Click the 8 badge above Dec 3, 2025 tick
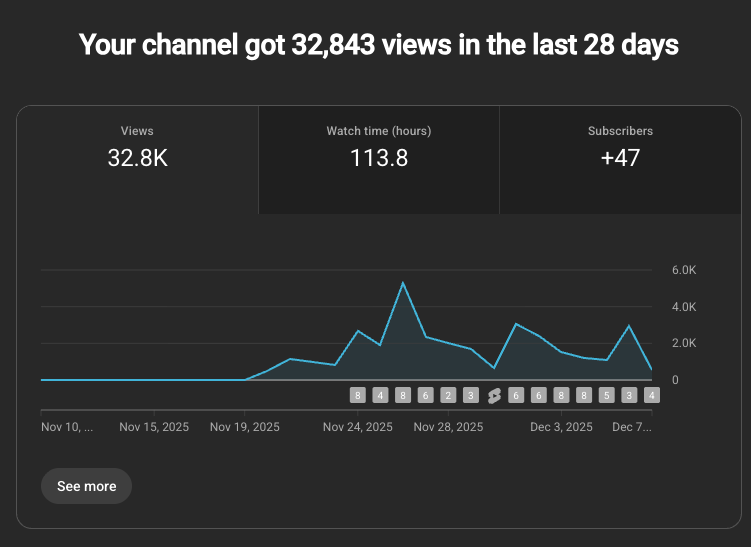This screenshot has height=547, width=751. click(x=561, y=395)
